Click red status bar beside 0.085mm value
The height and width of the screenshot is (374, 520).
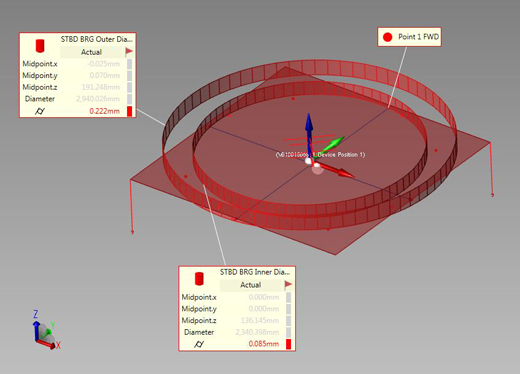click(289, 344)
